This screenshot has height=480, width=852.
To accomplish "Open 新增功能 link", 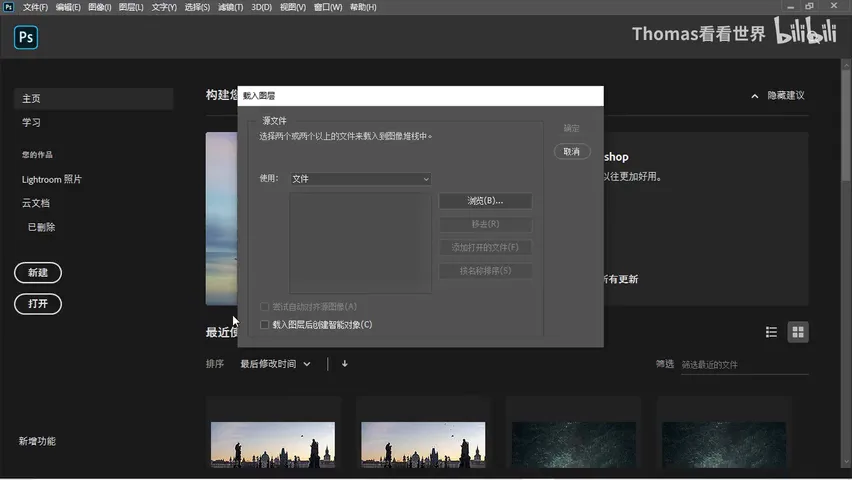I will click(x=37, y=441).
